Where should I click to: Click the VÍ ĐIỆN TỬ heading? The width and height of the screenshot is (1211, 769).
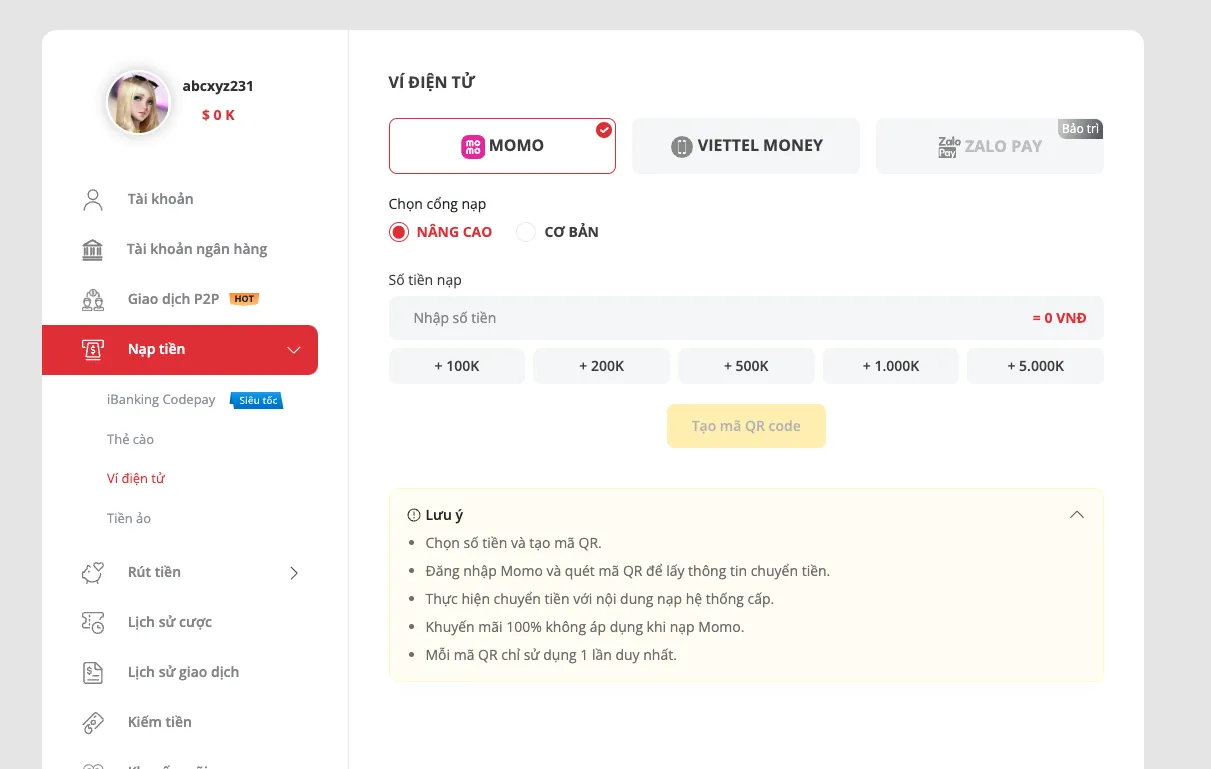pyautogui.click(x=432, y=83)
